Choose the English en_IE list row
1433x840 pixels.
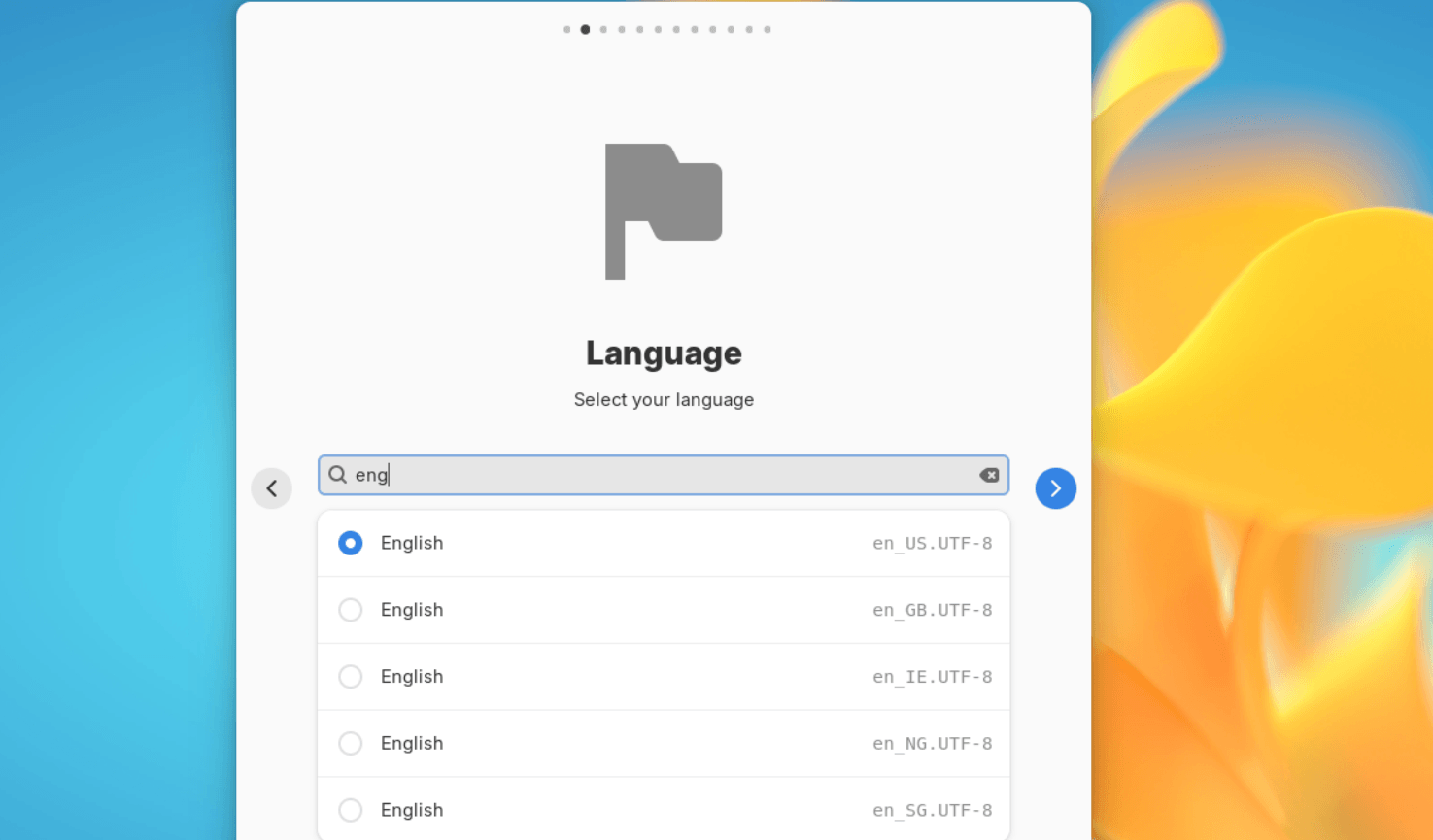(664, 677)
